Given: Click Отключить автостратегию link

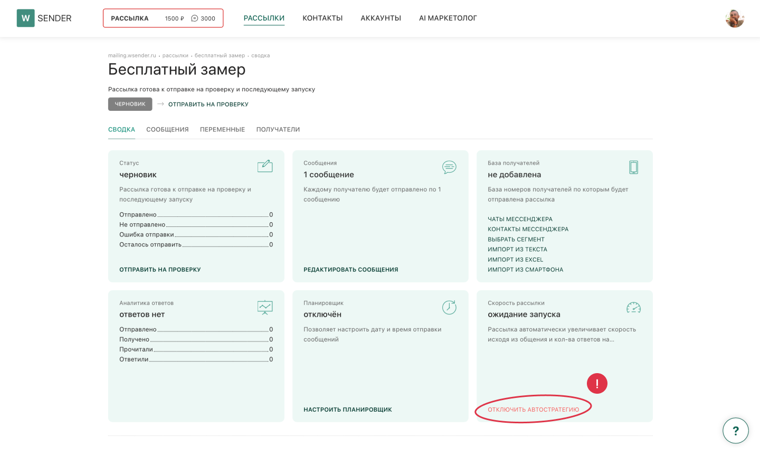Looking at the screenshot, I should point(533,409).
